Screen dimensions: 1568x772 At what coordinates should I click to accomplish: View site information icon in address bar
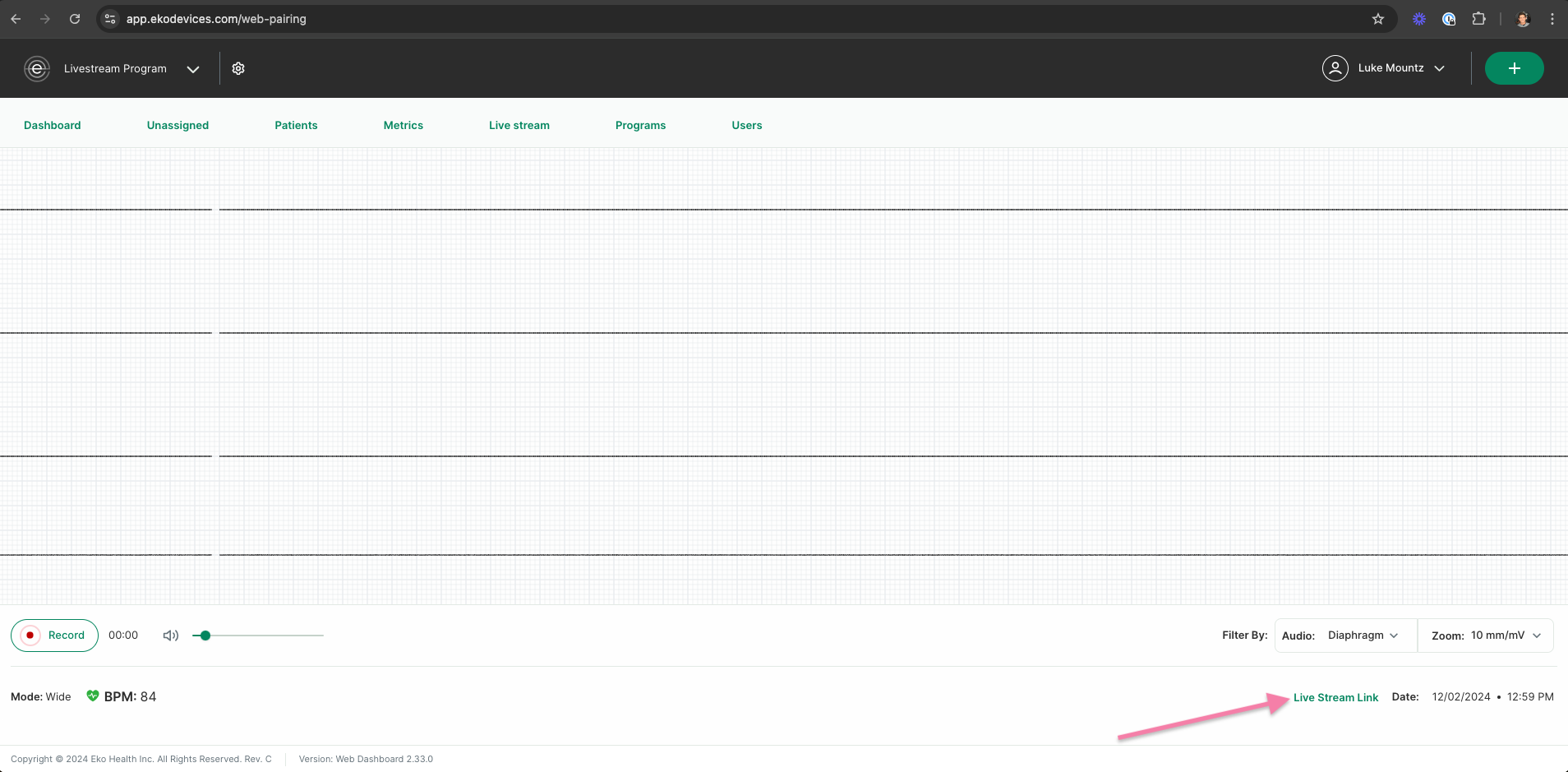(x=110, y=19)
